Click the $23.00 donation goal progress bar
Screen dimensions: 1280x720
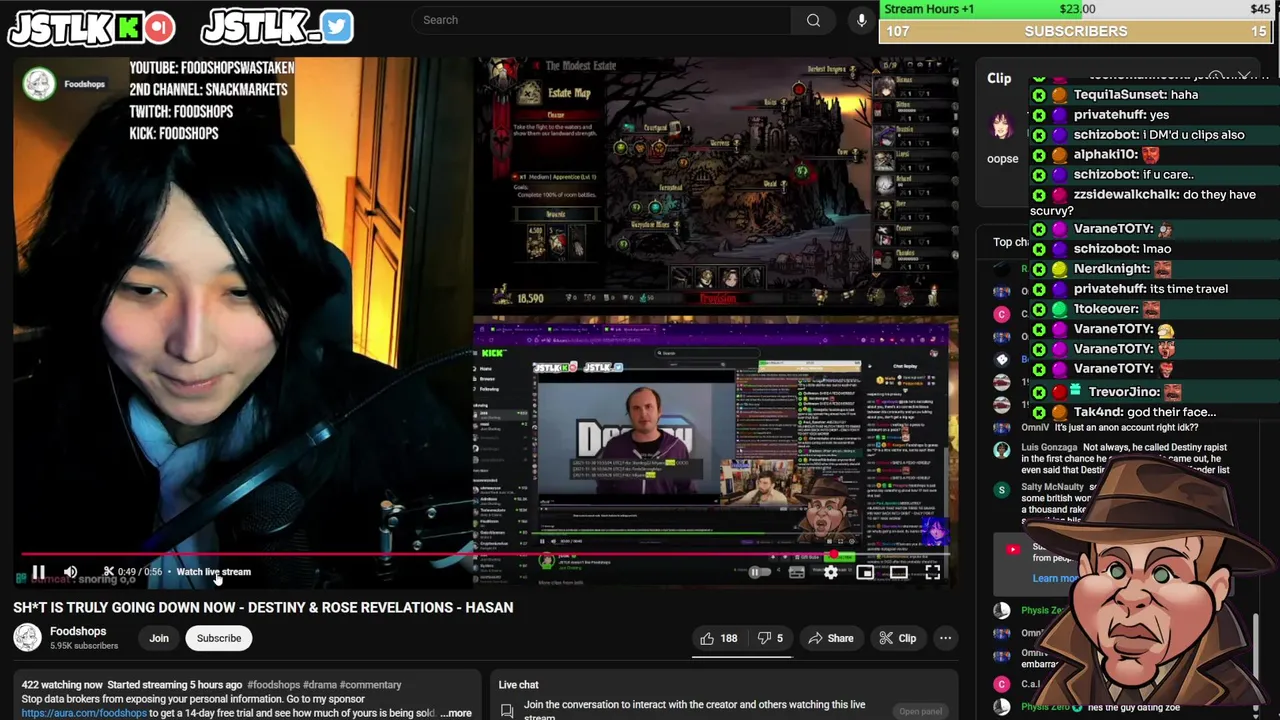[x=1075, y=9]
